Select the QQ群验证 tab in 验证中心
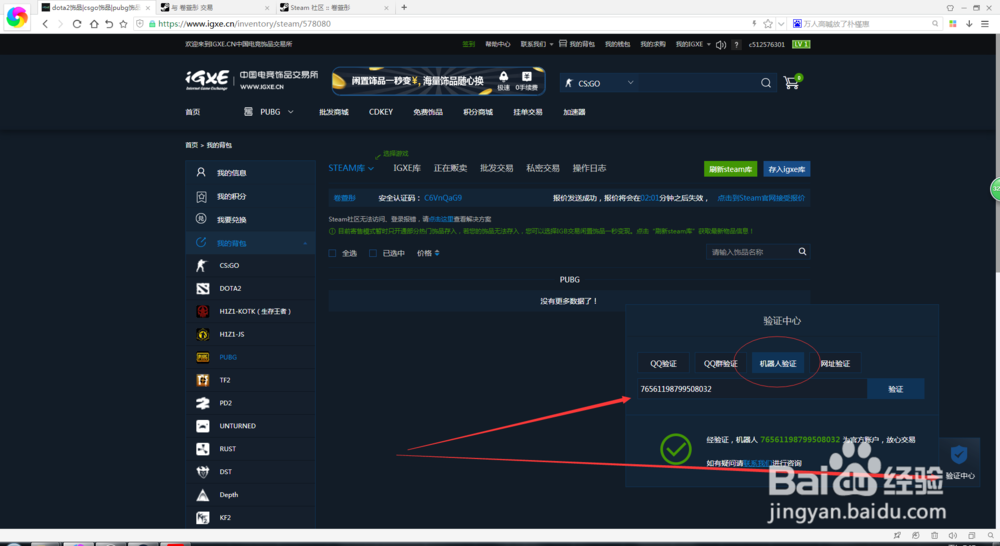The height and width of the screenshot is (546, 1000). coord(721,364)
